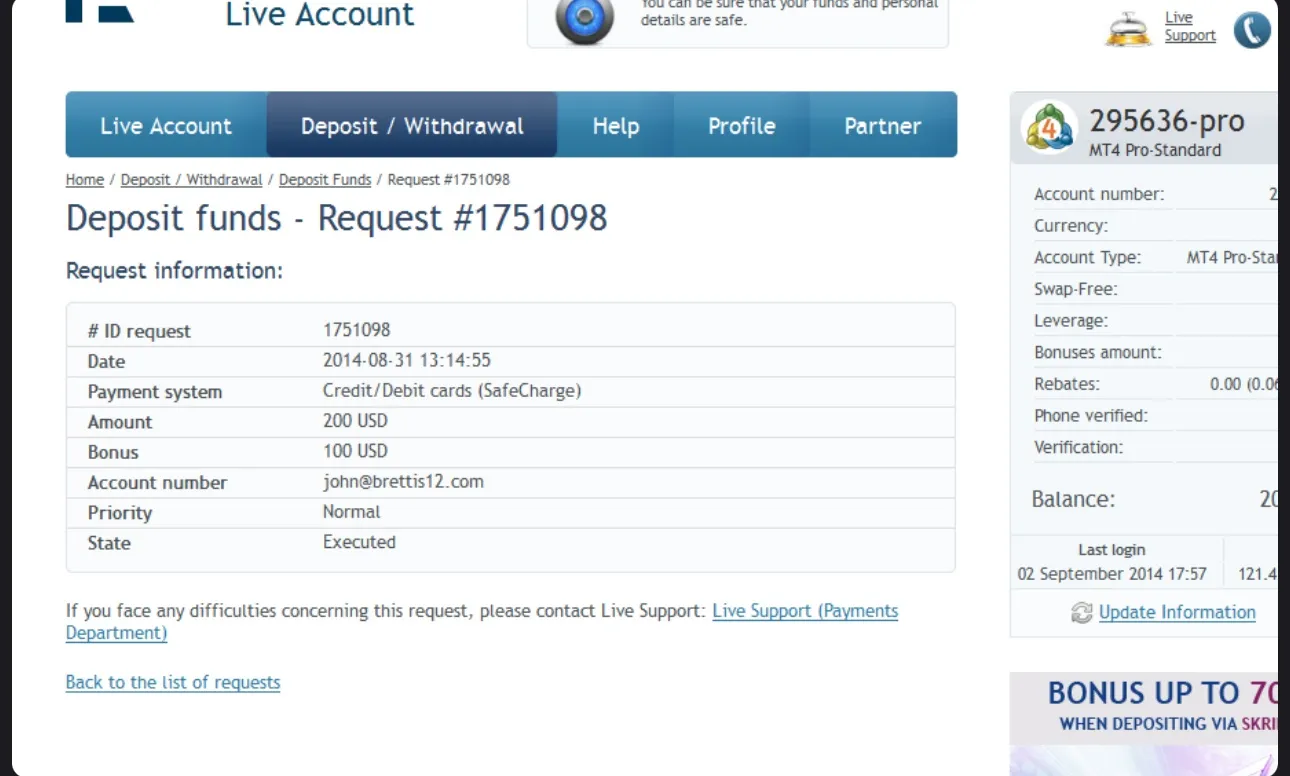Open the Help menu tab
This screenshot has width=1290, height=776.
pyautogui.click(x=616, y=125)
